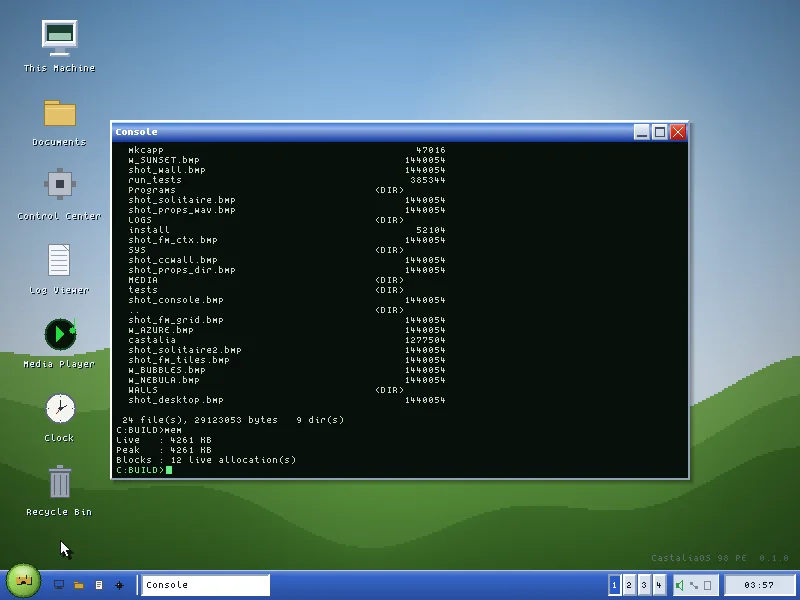This screenshot has height=600, width=800.
Task: Click the Peak : 4261 KB line
Action: (x=164, y=450)
